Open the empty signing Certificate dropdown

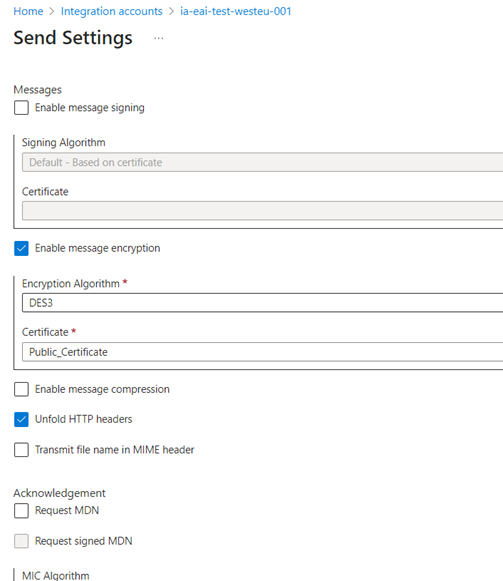coord(262,211)
